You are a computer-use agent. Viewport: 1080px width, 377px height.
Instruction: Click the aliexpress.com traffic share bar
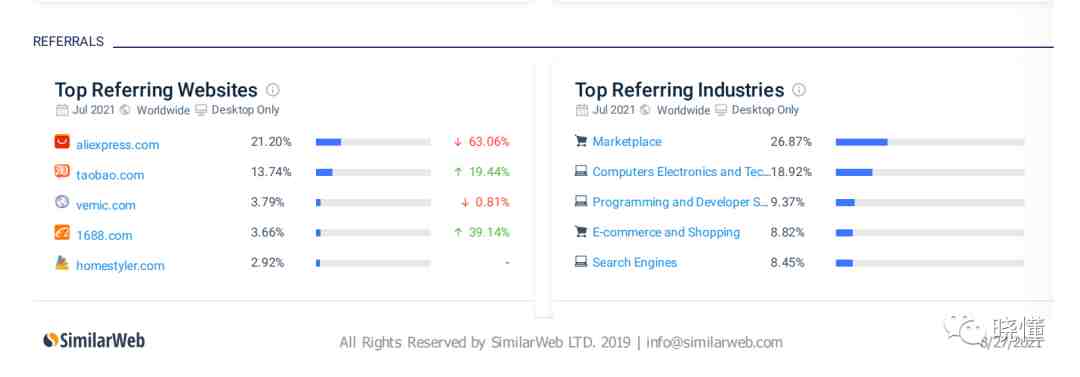coord(373,142)
